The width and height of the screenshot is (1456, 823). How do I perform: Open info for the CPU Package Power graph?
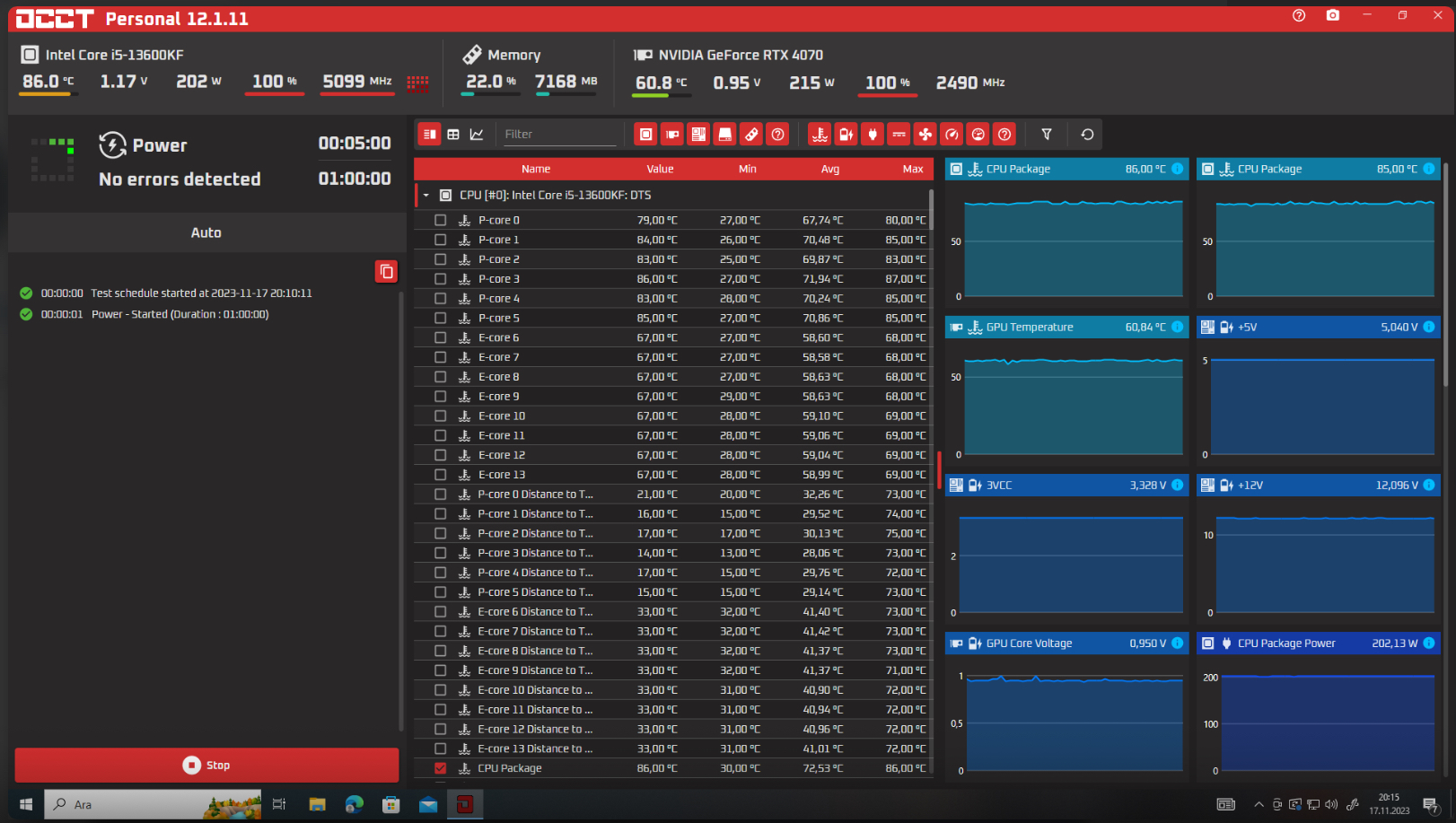(1429, 643)
